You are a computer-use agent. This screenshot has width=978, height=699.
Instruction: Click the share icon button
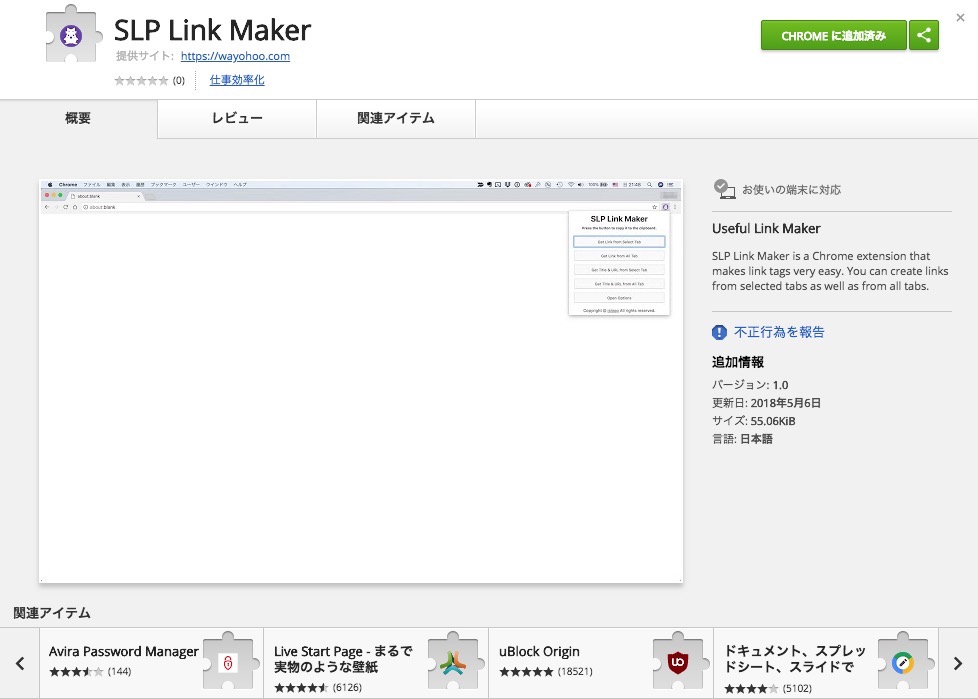(924, 36)
